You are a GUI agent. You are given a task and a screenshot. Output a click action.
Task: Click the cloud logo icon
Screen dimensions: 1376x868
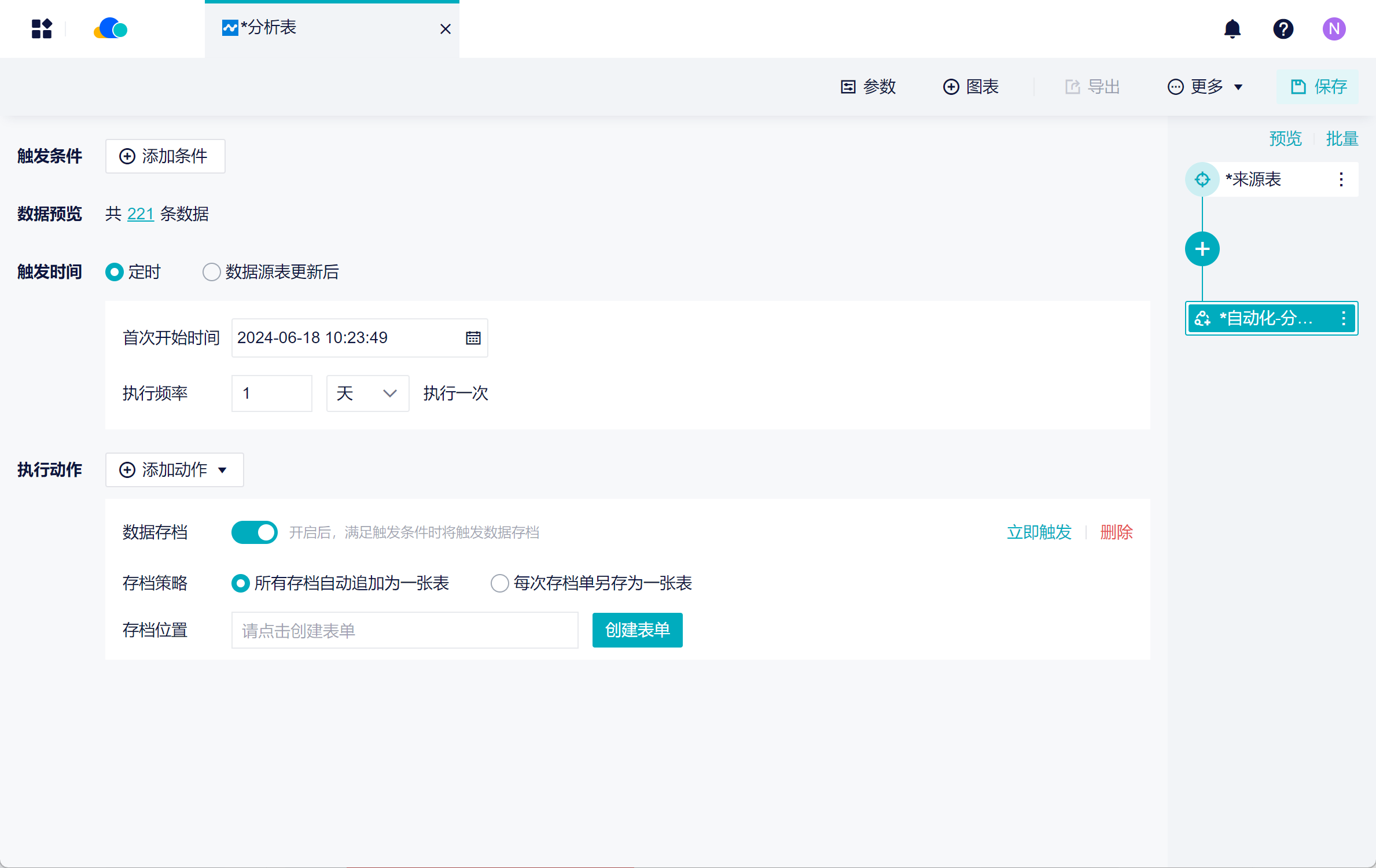click(111, 28)
